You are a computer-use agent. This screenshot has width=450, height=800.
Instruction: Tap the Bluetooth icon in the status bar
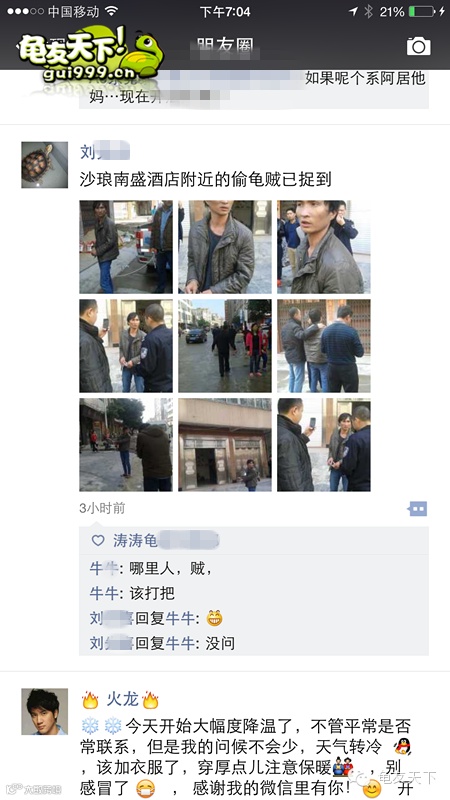pyautogui.click(x=368, y=11)
